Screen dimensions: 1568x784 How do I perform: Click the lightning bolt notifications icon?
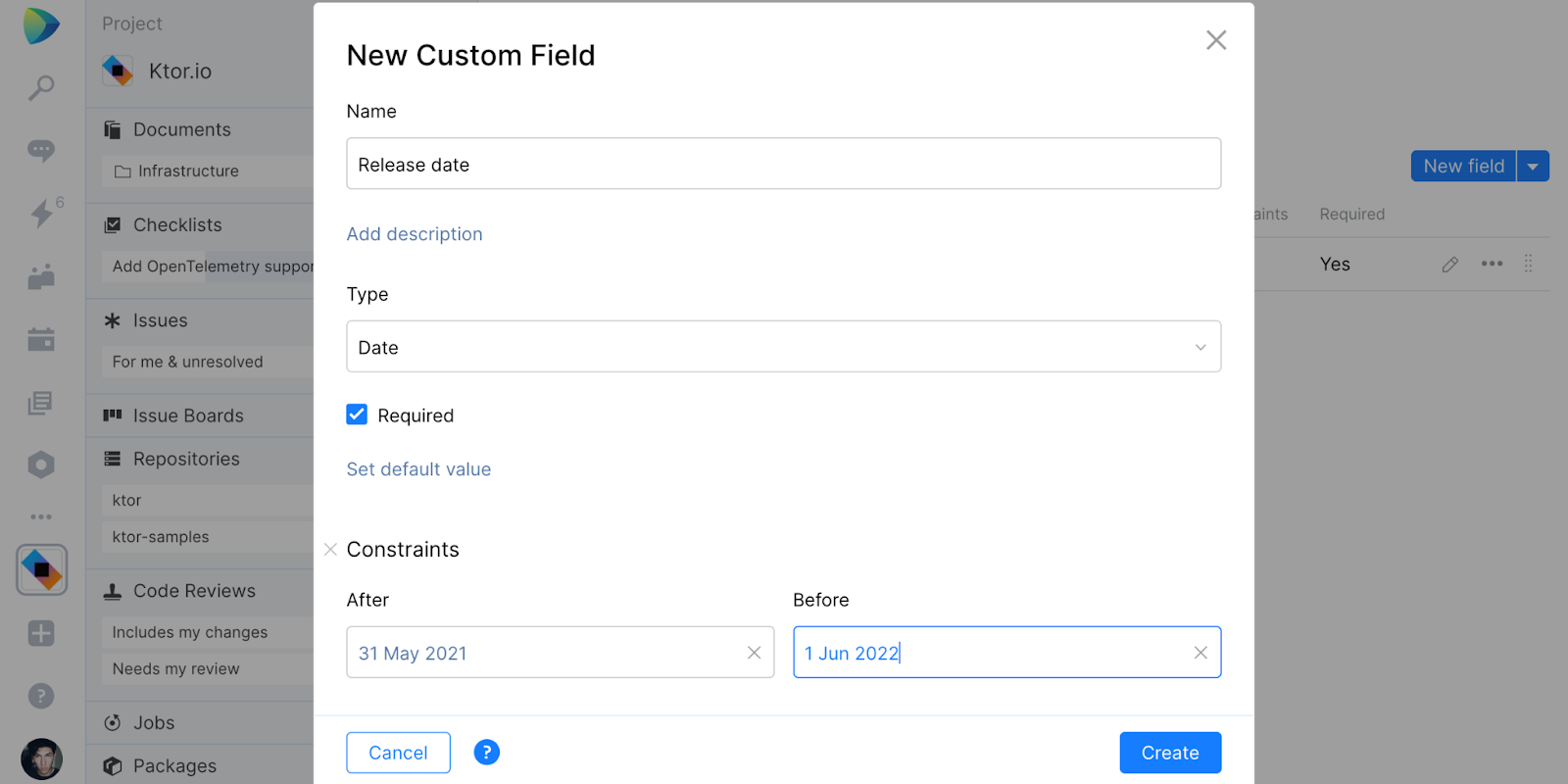point(41,213)
